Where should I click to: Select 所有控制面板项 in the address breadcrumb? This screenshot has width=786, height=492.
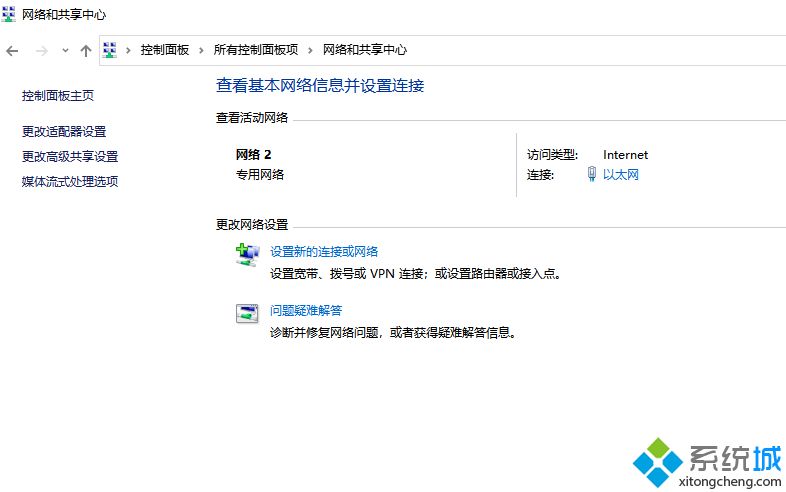click(255, 50)
